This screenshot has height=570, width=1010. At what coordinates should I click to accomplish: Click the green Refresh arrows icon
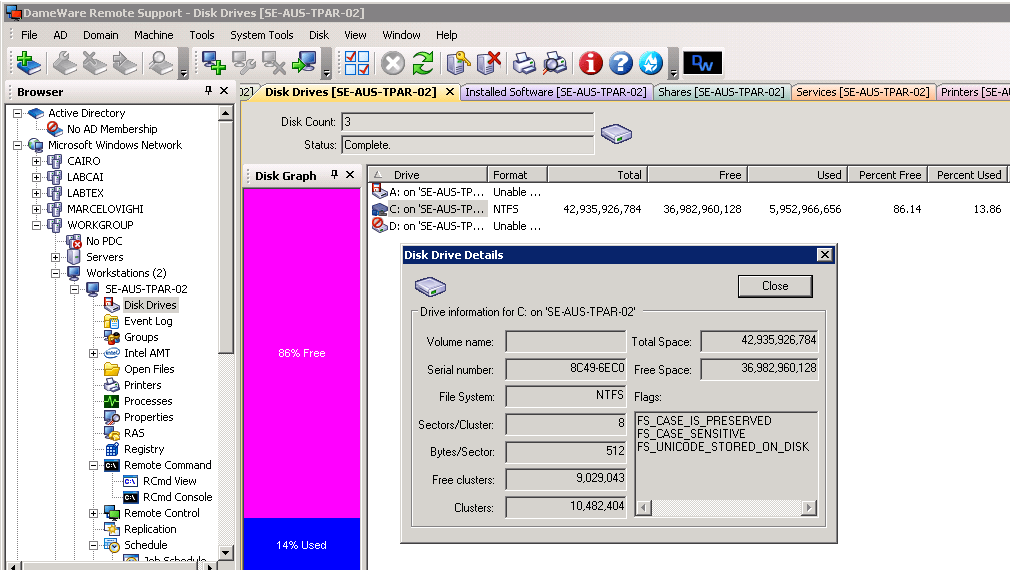pos(423,62)
